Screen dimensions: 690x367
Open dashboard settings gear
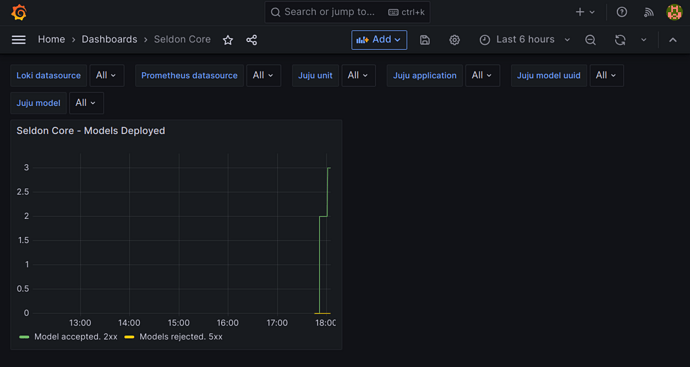454,40
